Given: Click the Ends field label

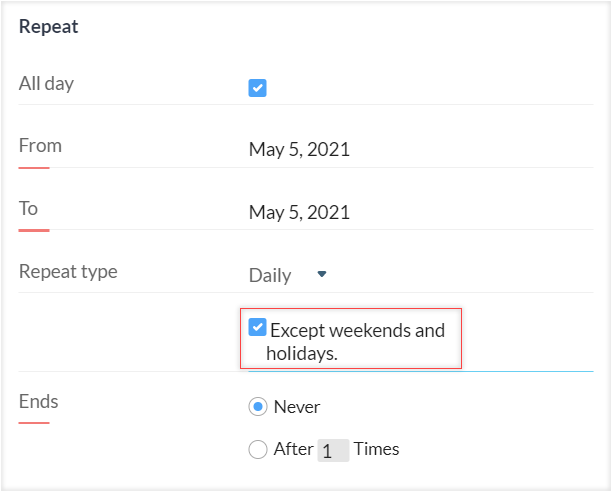Looking at the screenshot, I should coord(39,402).
